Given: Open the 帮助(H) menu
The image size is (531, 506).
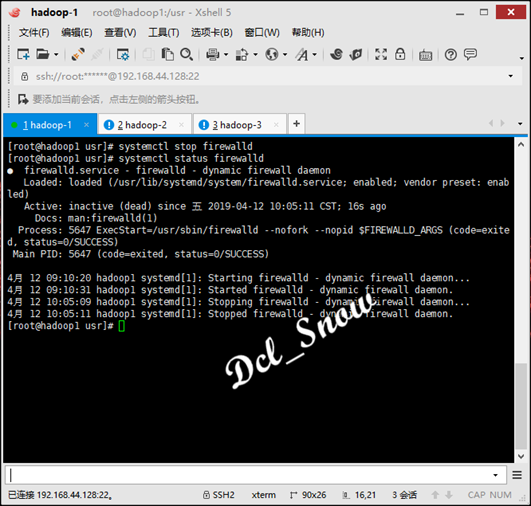Looking at the screenshot, I should click(x=308, y=33).
